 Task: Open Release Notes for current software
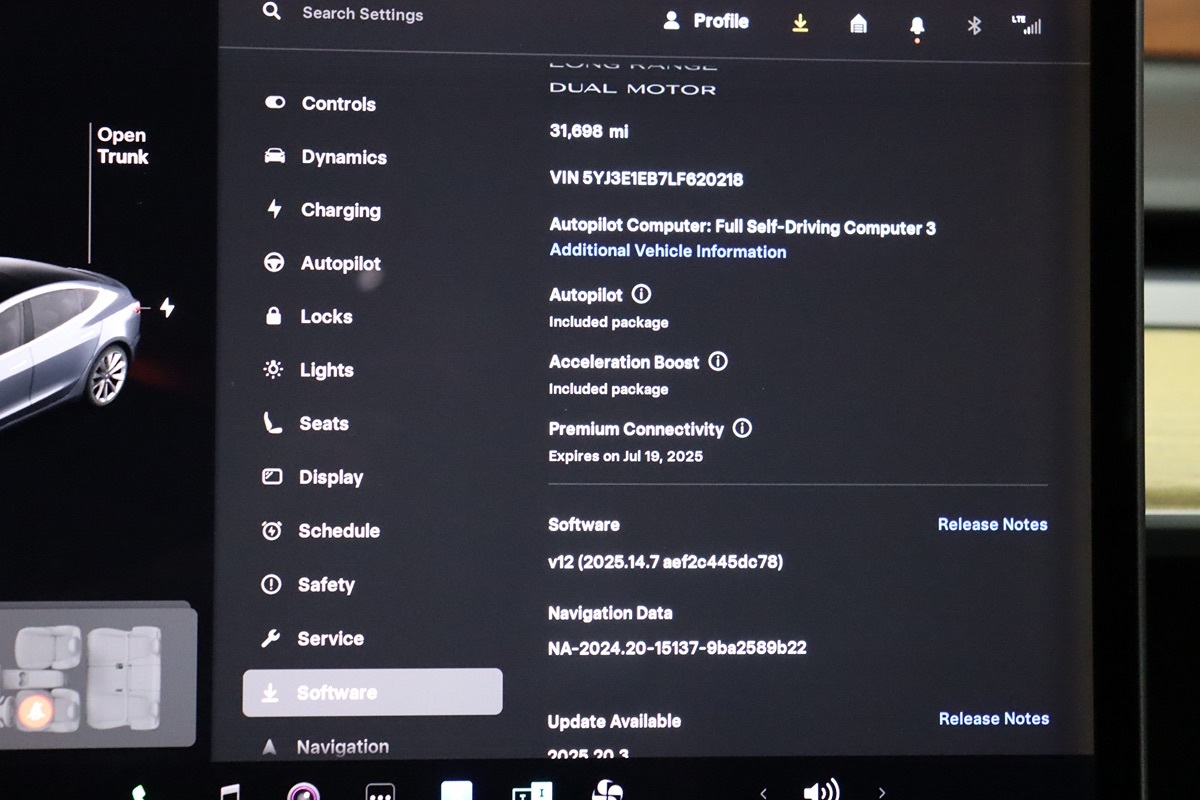click(992, 524)
